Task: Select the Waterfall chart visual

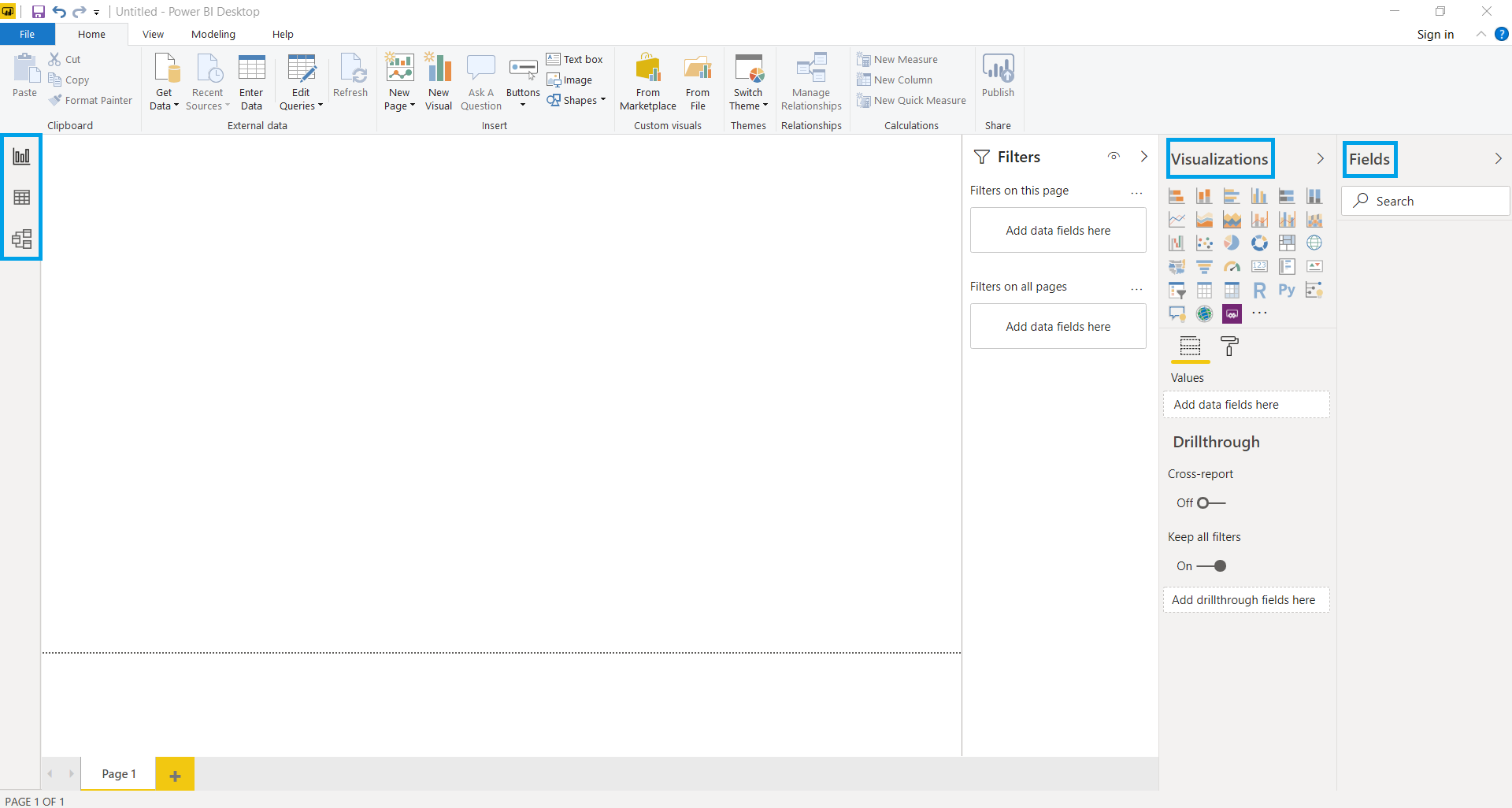Action: [1177, 243]
